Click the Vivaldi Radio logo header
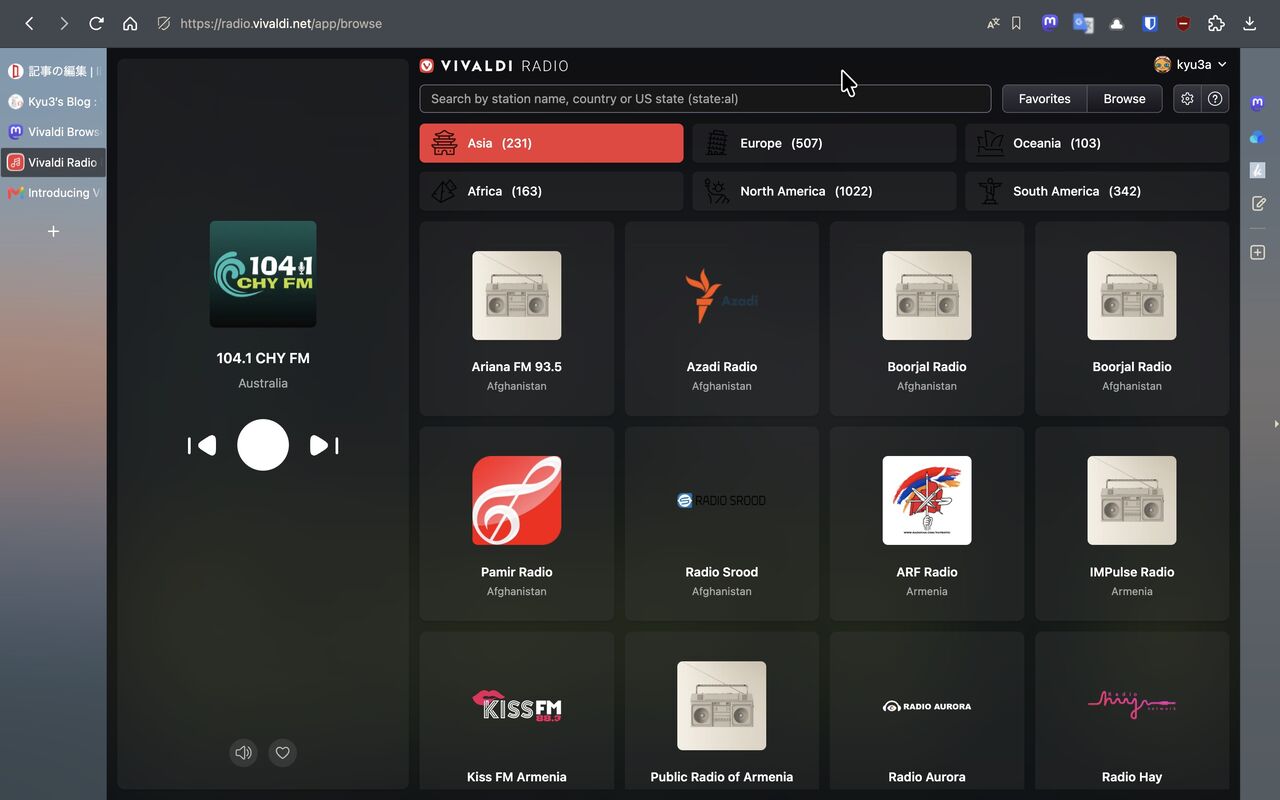 [494, 66]
